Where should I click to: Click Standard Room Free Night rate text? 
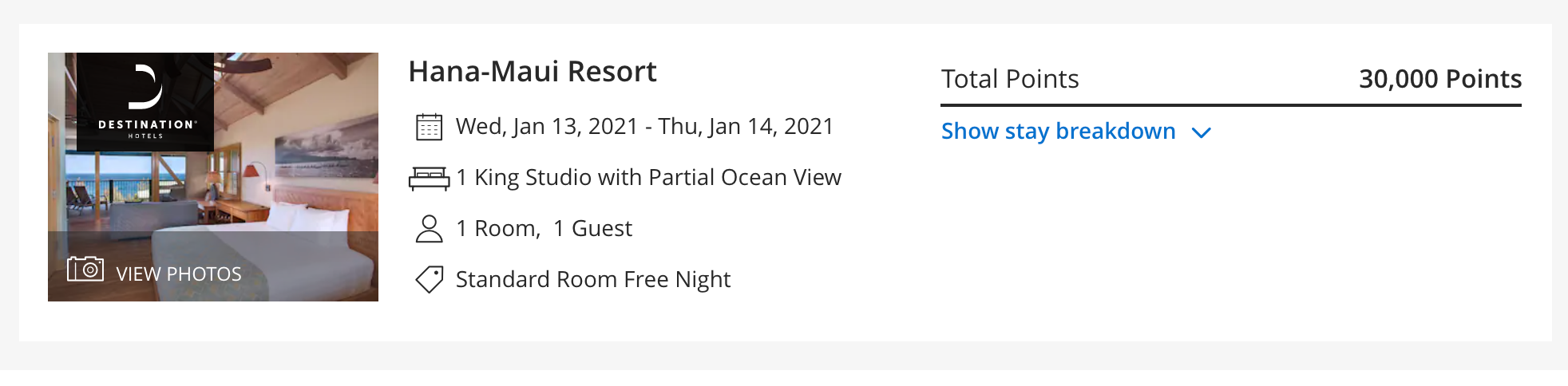click(592, 279)
